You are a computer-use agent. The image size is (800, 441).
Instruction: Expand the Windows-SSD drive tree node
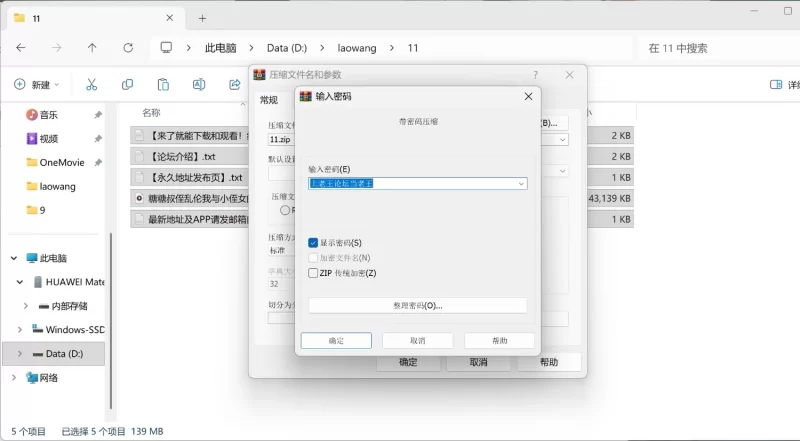point(21,329)
